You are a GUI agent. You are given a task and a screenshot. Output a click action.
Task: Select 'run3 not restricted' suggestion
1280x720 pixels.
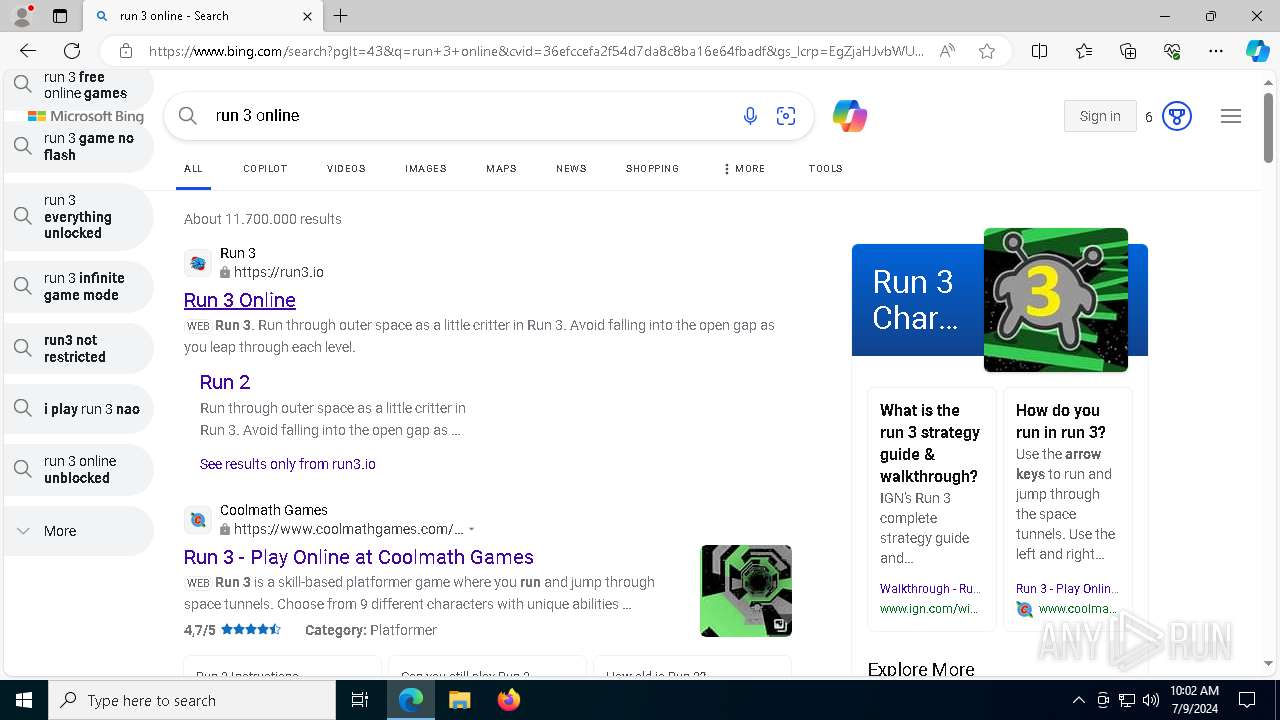[79, 348]
